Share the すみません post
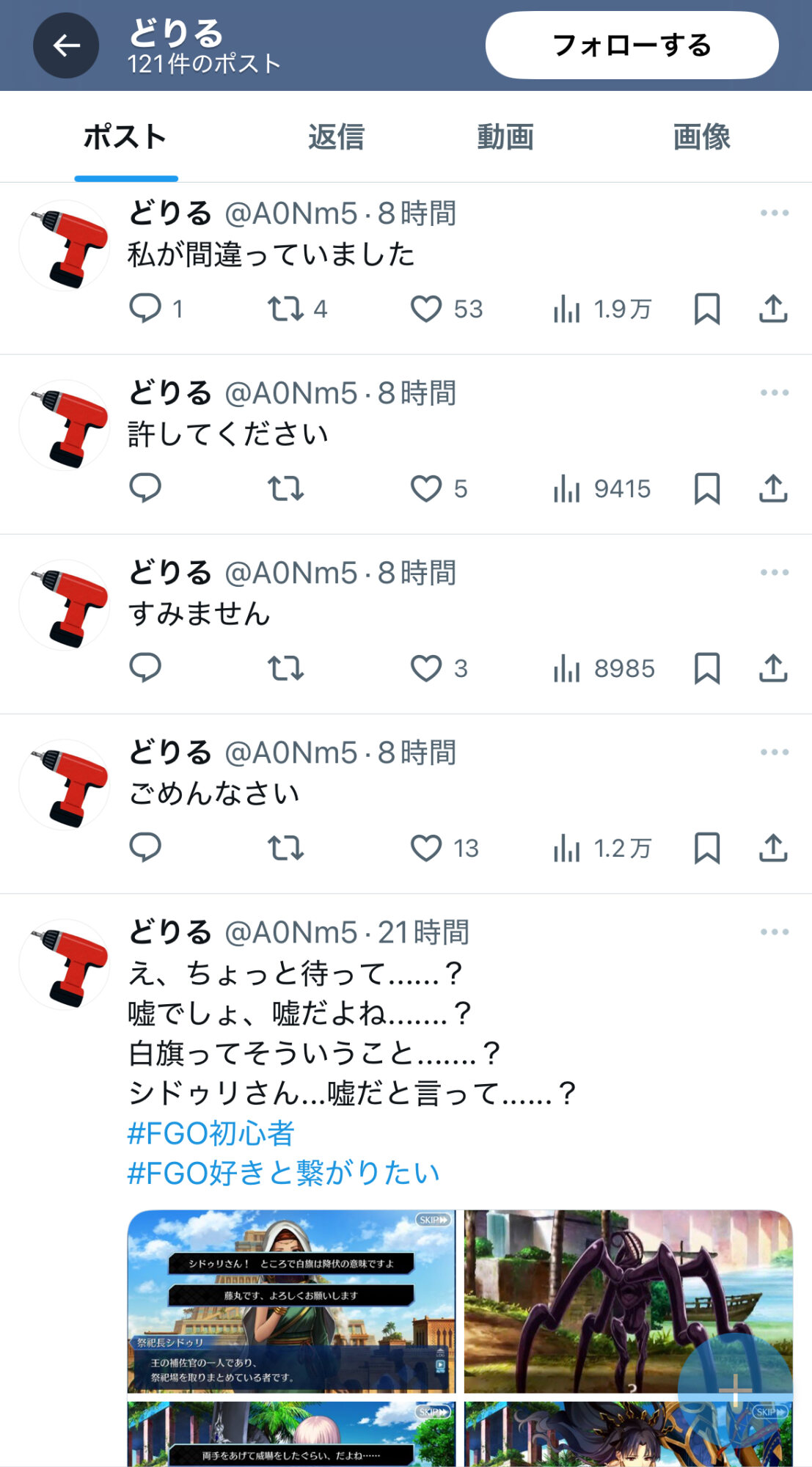Screen dimensions: 812x1467 [773, 668]
